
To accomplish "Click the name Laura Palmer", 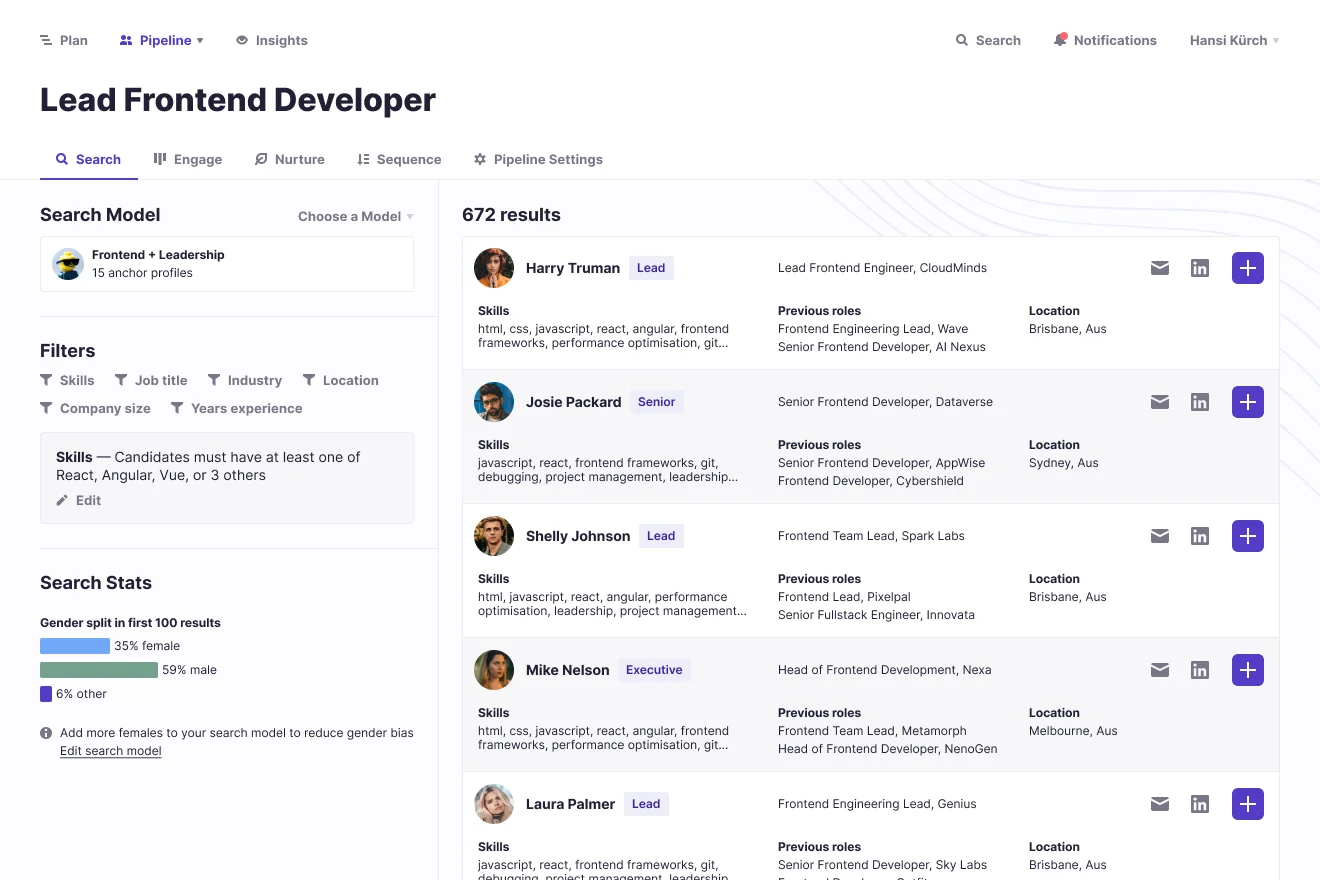I will [571, 804].
